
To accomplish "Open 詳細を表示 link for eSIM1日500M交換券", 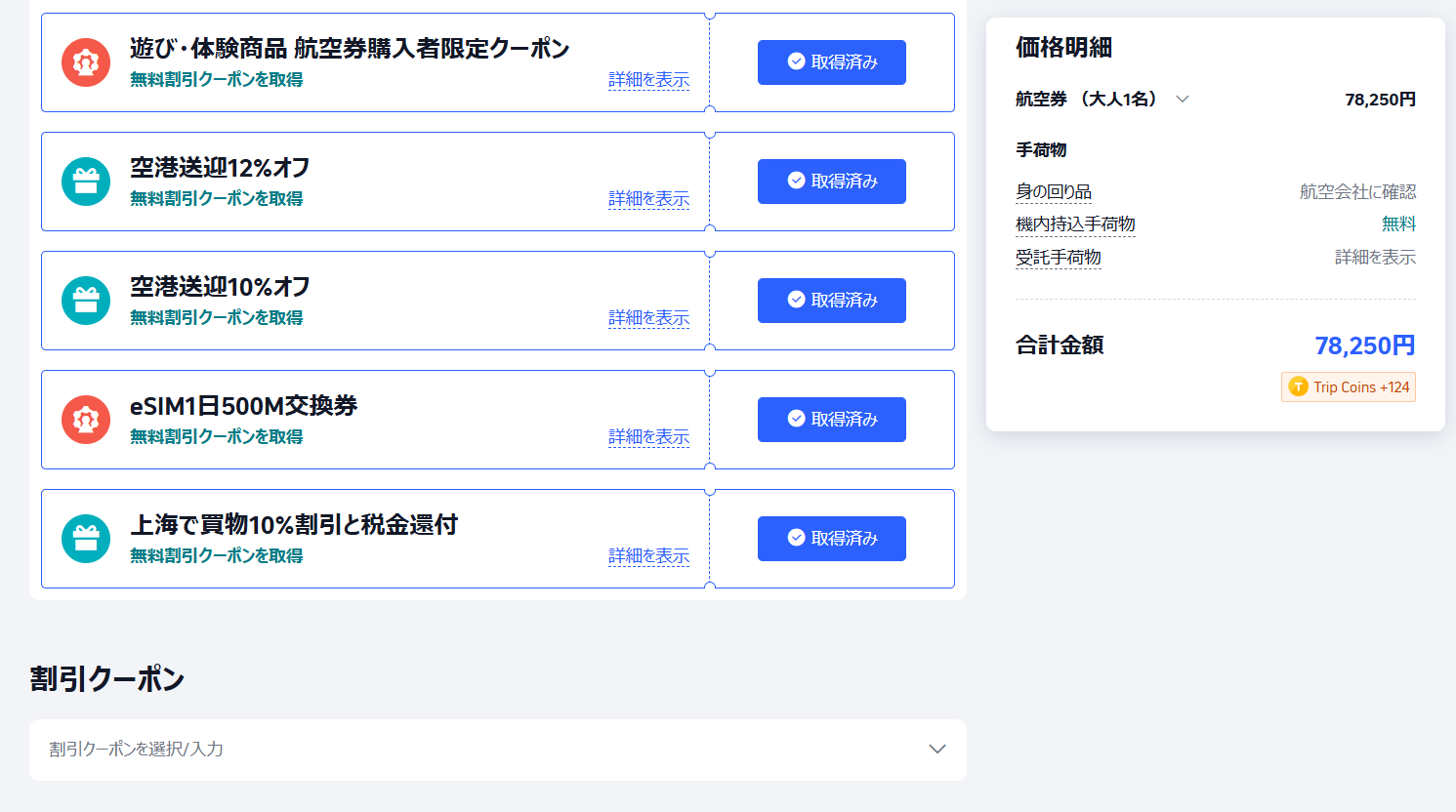I will coord(649,436).
